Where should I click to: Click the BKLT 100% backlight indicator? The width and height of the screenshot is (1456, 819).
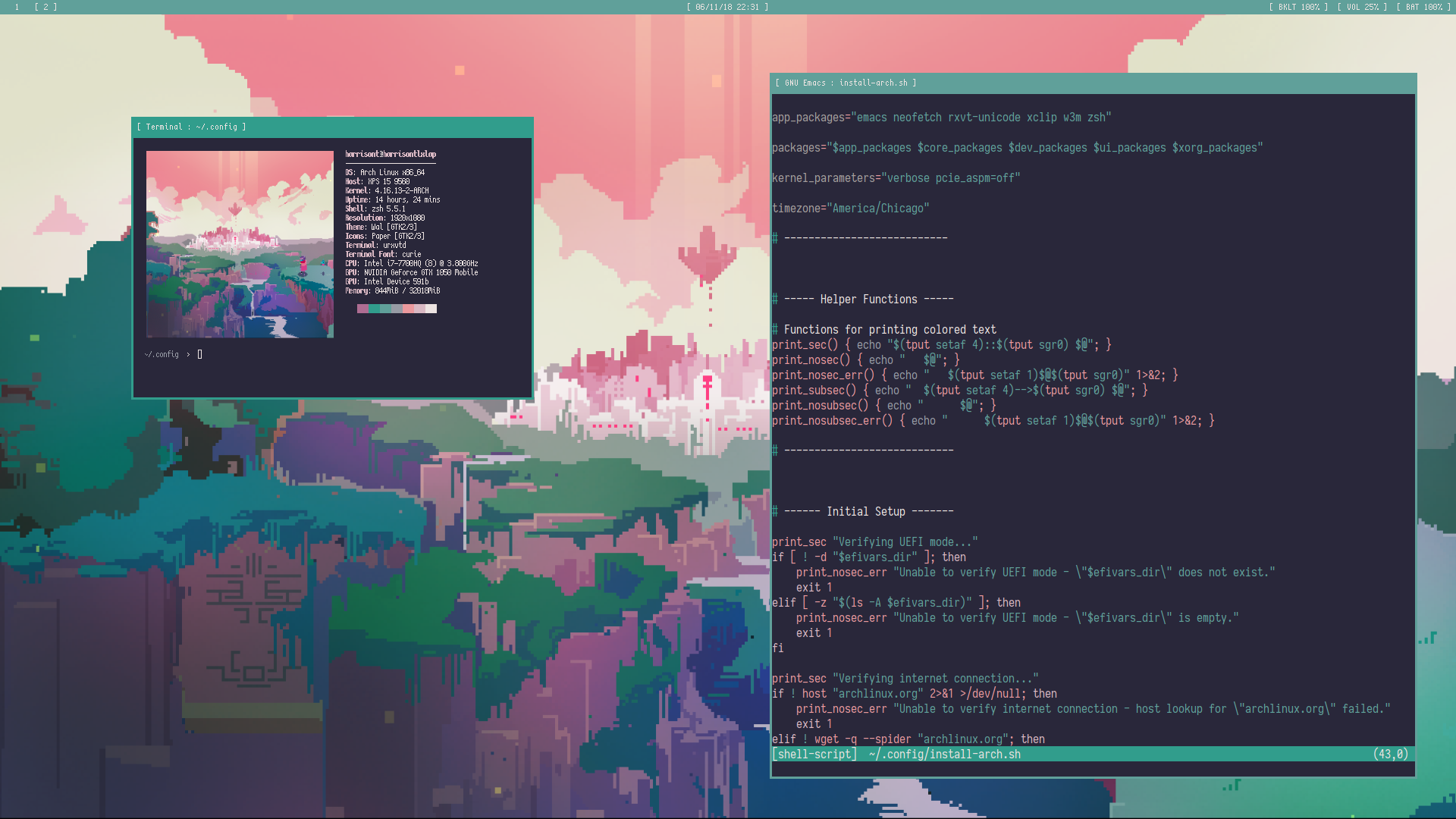click(1298, 7)
